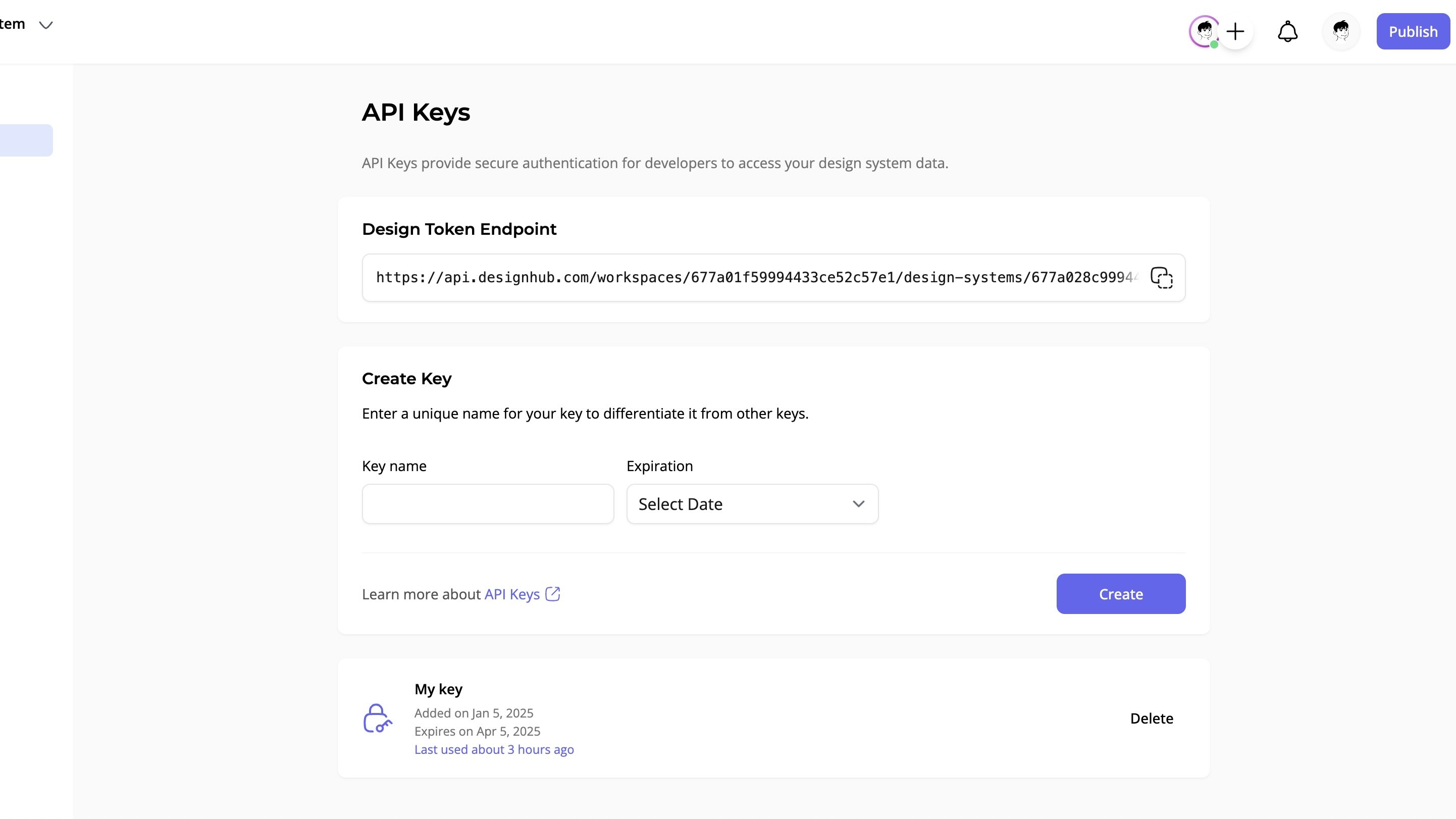Open the Expiration Select Date dropdown
This screenshot has width=1456, height=819.
coord(752,503)
